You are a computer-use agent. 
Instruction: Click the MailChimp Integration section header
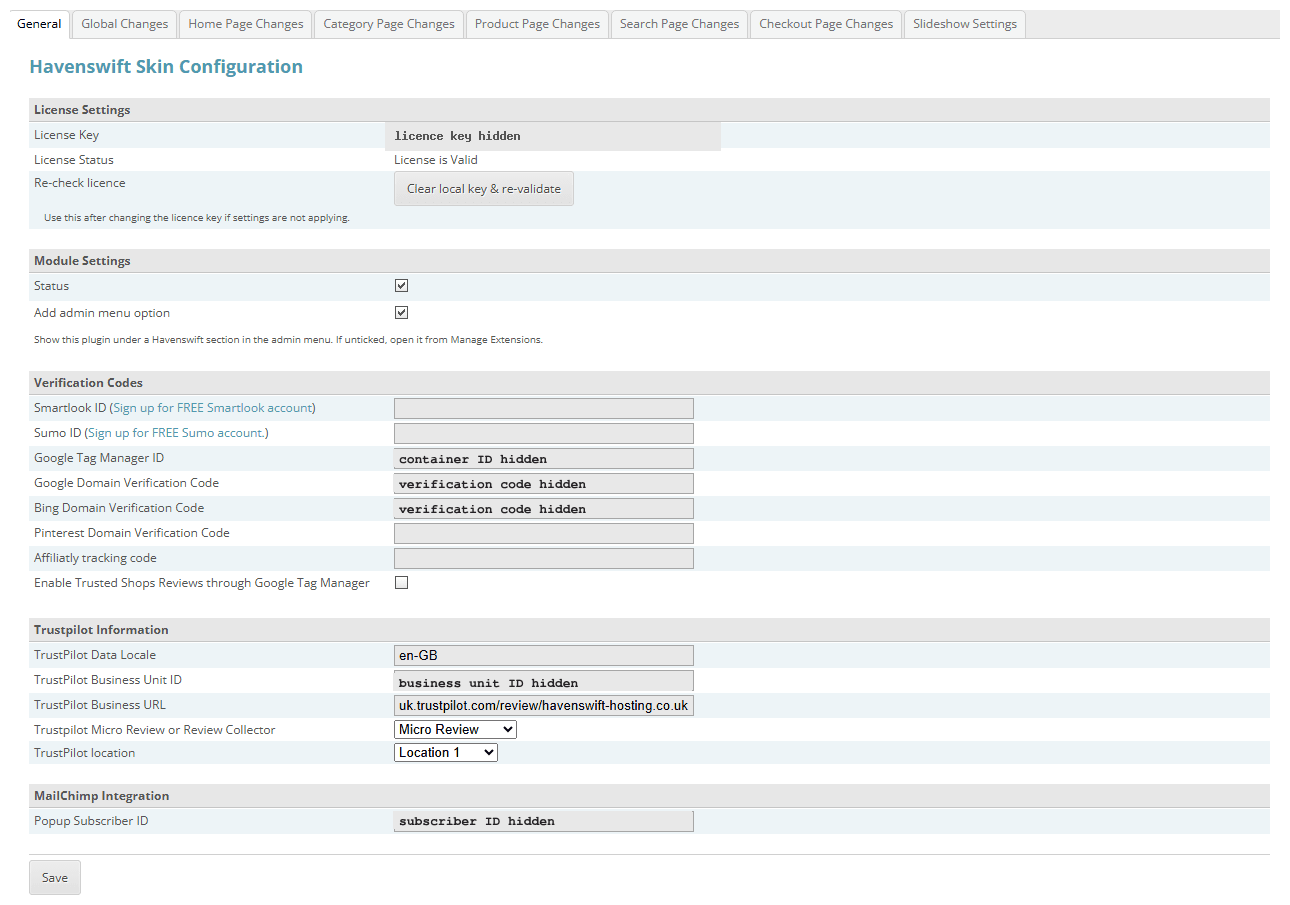pos(650,796)
